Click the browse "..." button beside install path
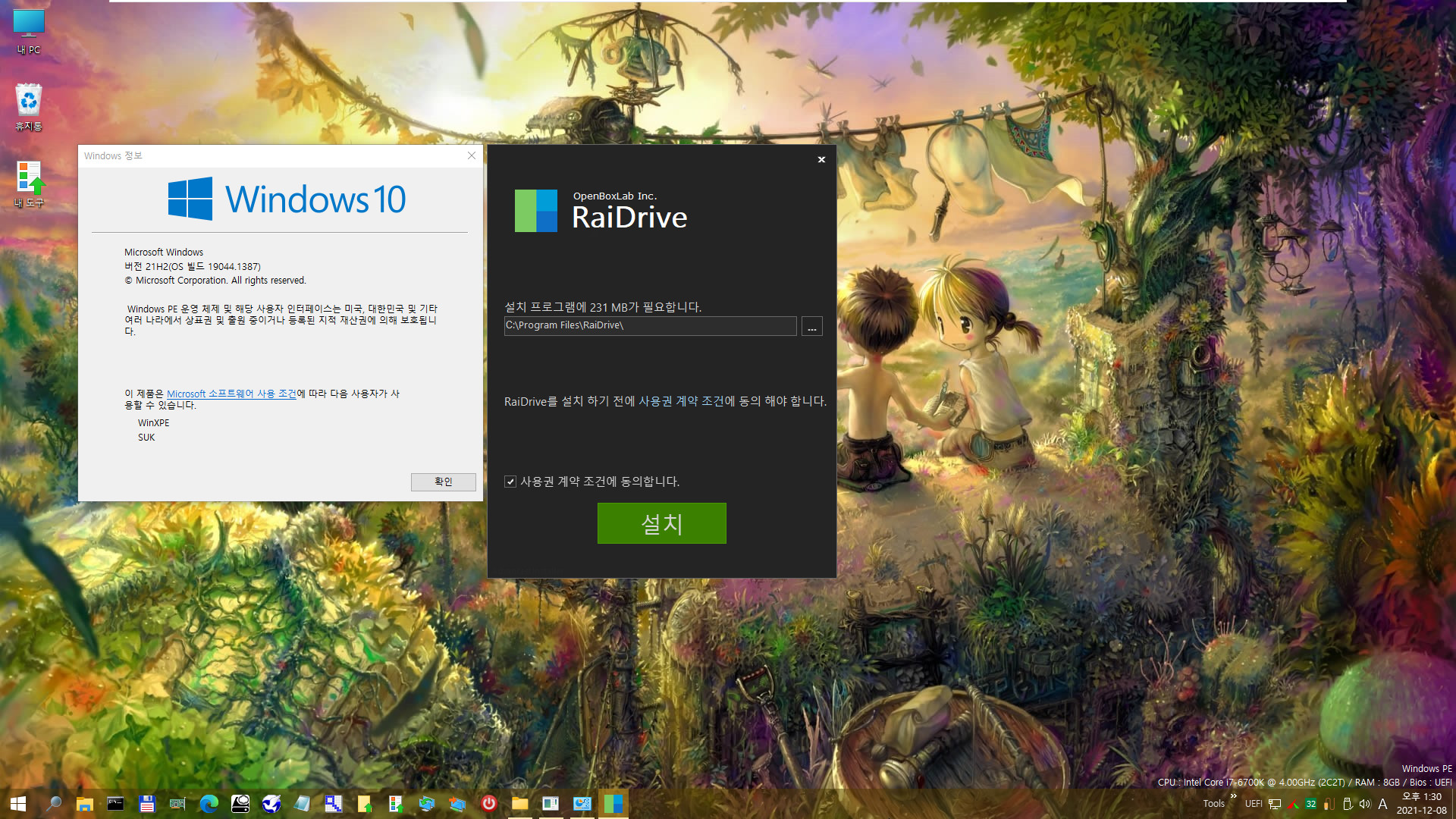Viewport: 1456px width, 819px height. pos(811,326)
